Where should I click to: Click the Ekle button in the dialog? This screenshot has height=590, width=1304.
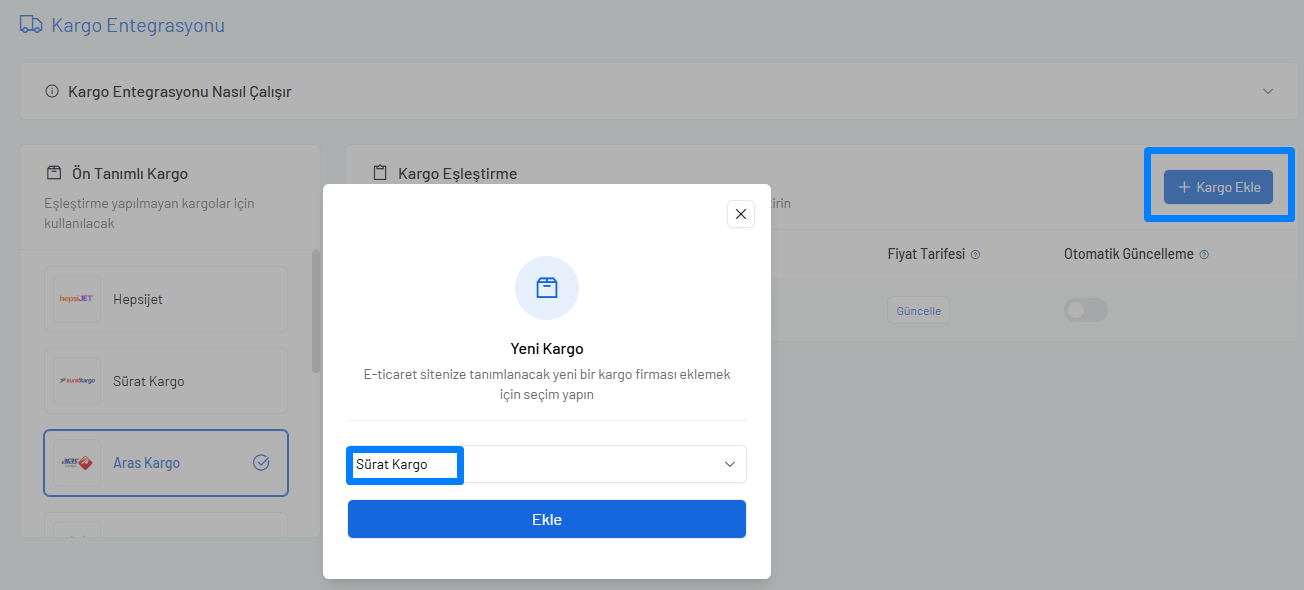tap(547, 519)
